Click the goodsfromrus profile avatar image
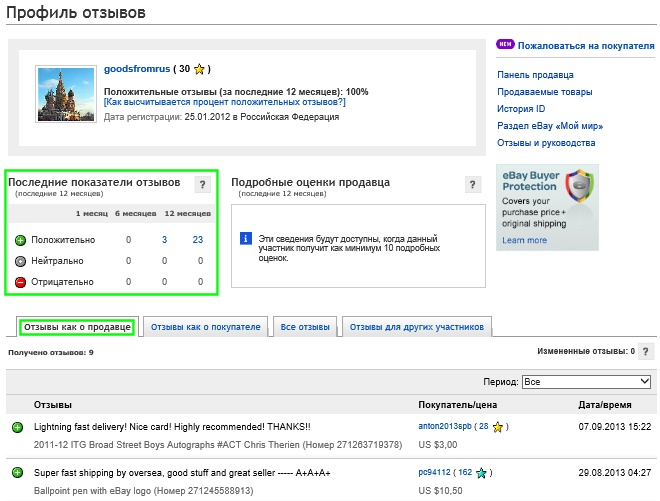660x501 pixels. (x=66, y=94)
